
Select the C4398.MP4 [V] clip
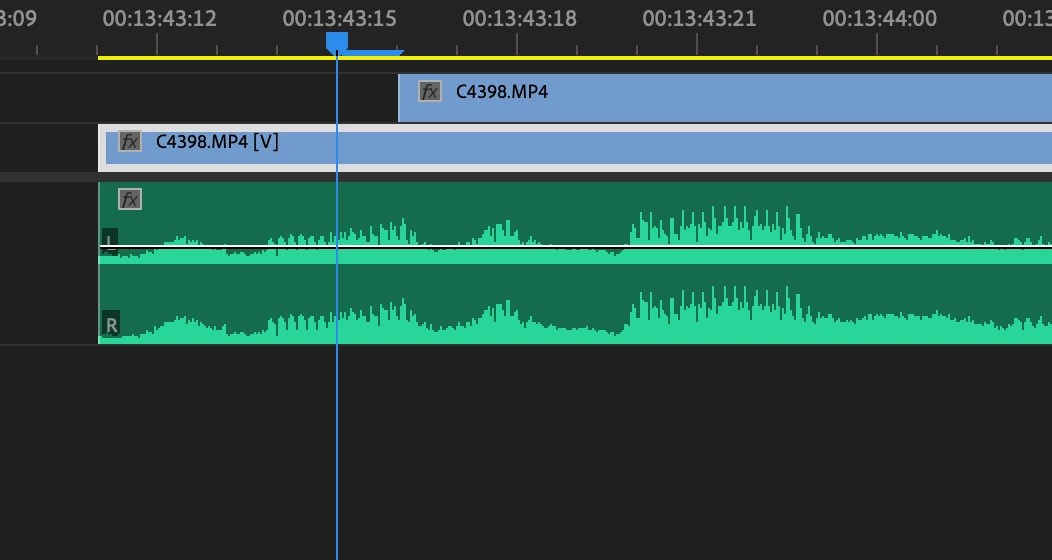[575, 148]
